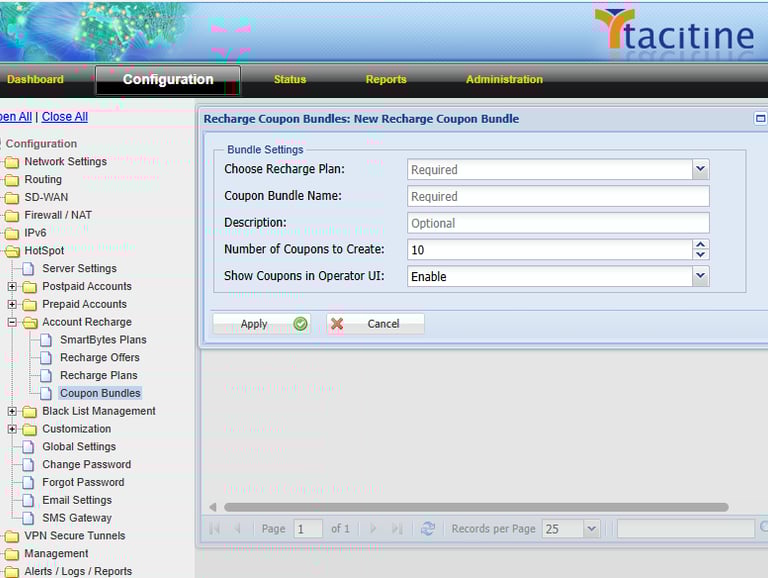Expand the Prepaid Accounts plus icon
Screen dimensions: 768x578
pos(12,305)
